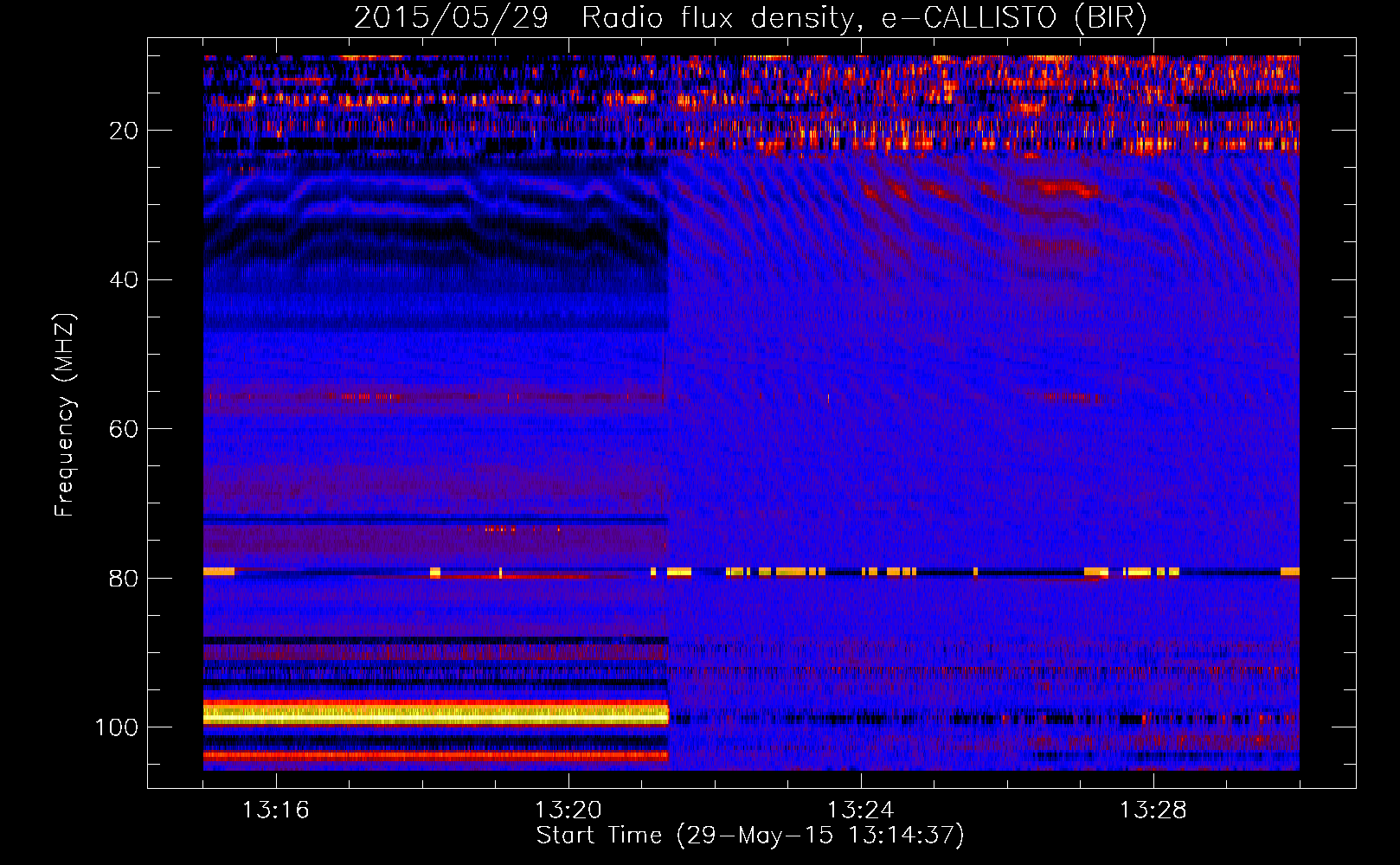Click the 'Start Time (29-May-15 13:14:37)' axis label
Screen dimensions: 1400x865
pyautogui.click(x=750, y=836)
